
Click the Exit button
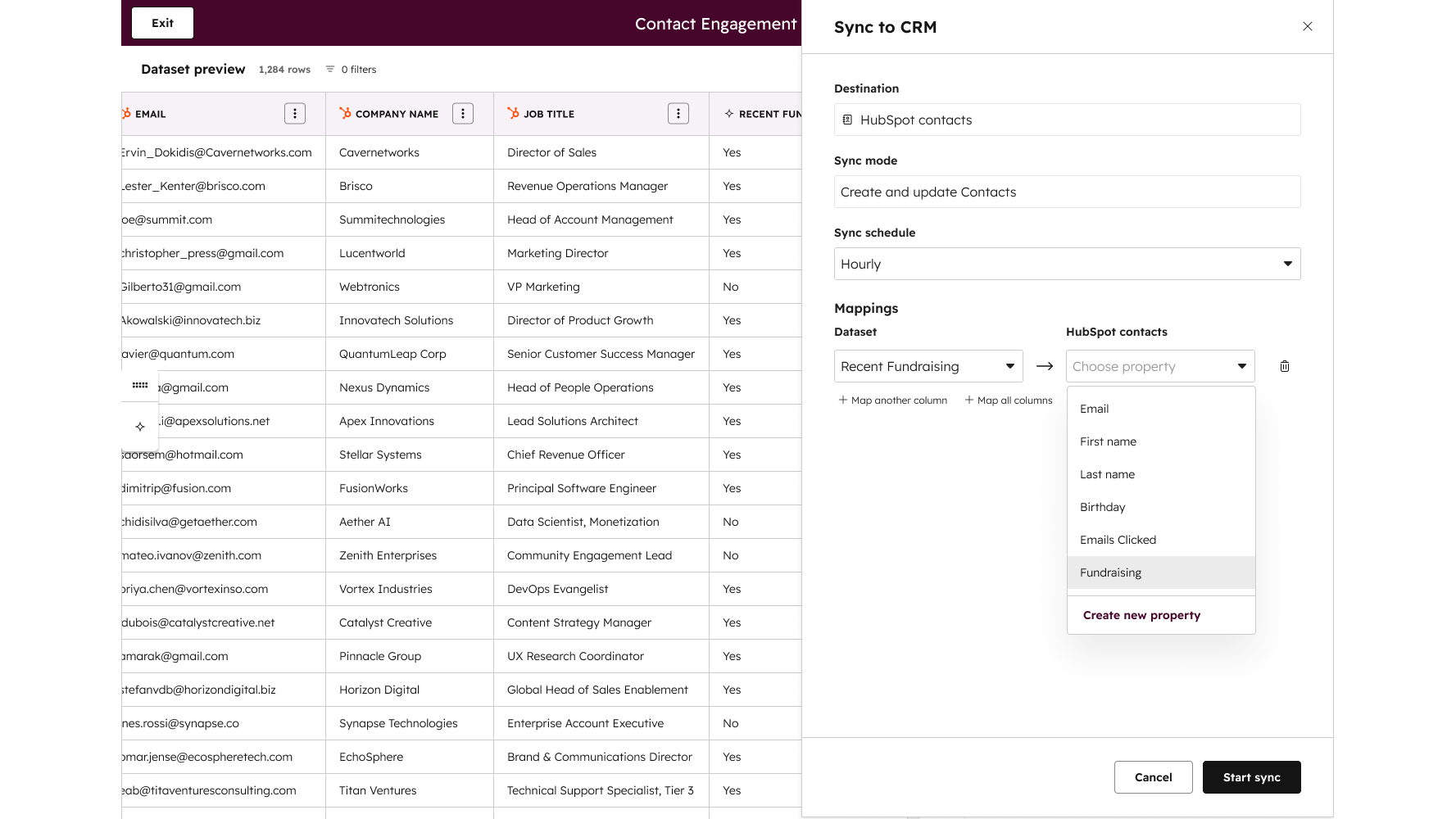pyautogui.click(x=162, y=23)
